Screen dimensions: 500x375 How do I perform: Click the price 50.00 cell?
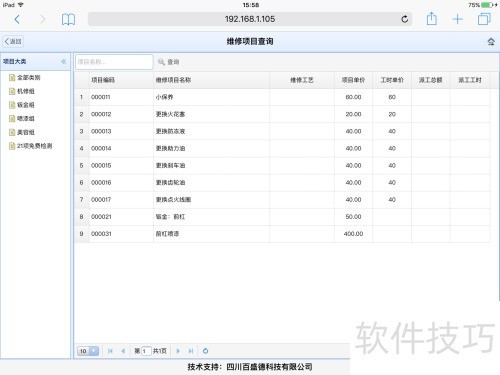click(353, 217)
